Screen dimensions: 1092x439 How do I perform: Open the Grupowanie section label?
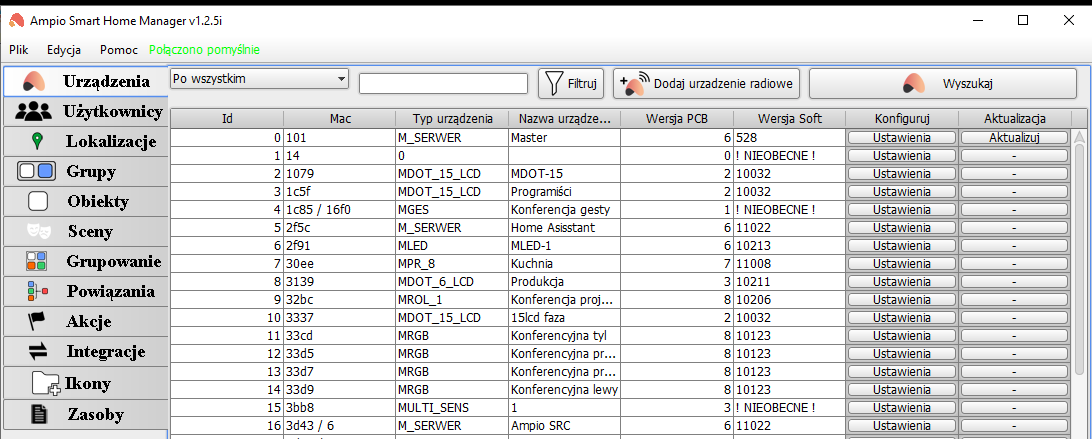point(114,262)
